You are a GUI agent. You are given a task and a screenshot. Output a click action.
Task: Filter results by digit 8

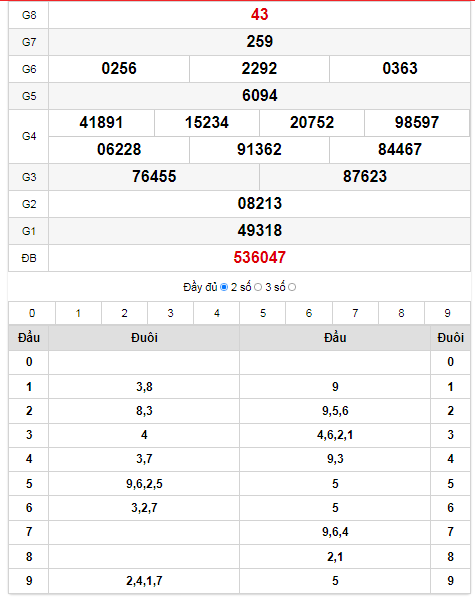coord(401,313)
